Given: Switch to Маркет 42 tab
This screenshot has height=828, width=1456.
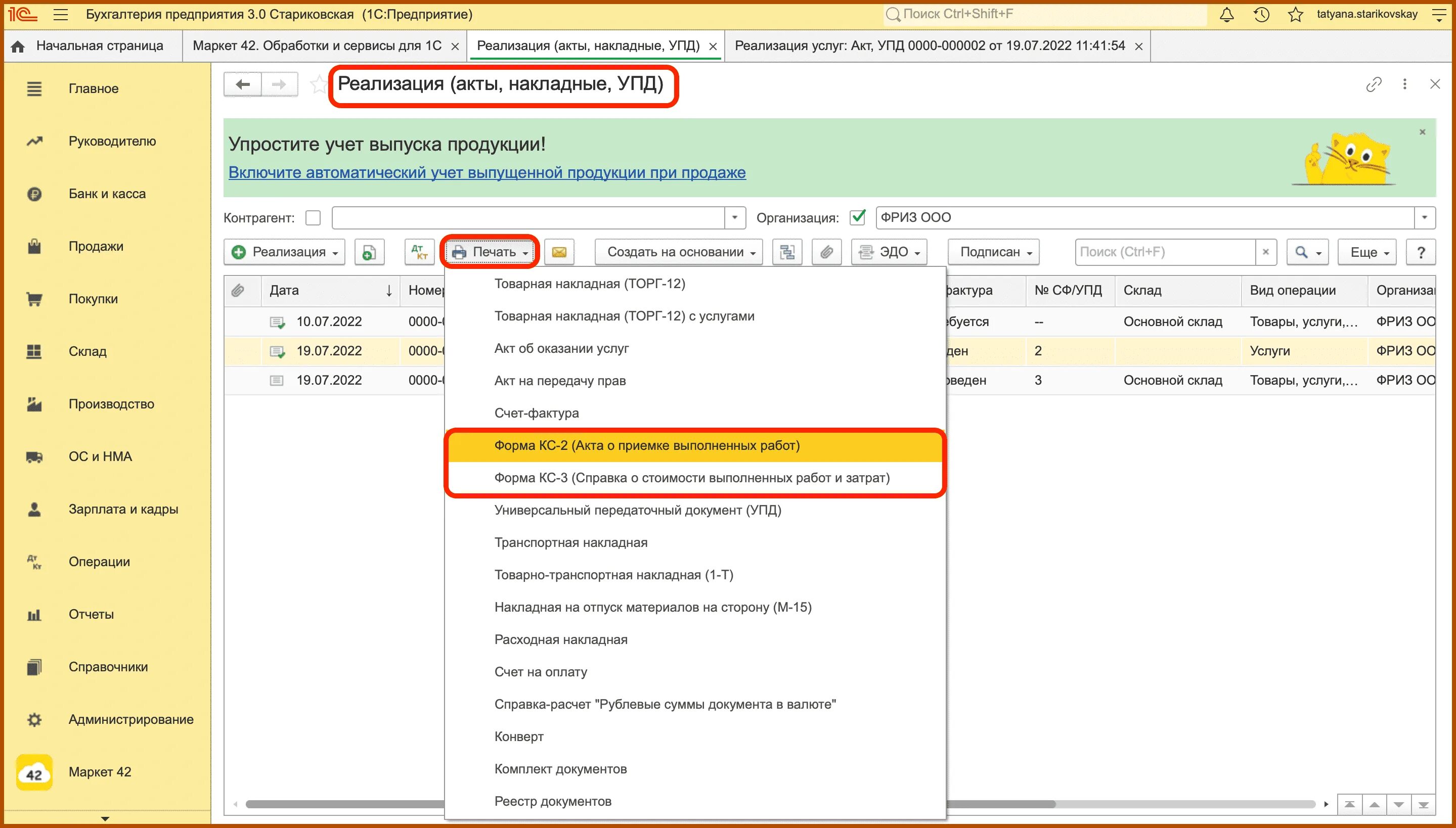Looking at the screenshot, I should 317,46.
